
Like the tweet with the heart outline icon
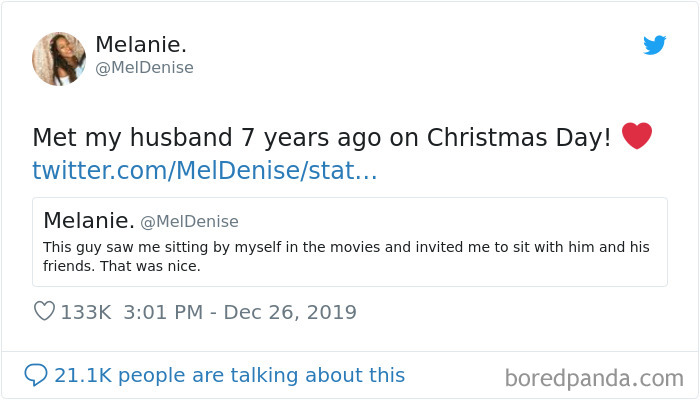[x=44, y=312]
